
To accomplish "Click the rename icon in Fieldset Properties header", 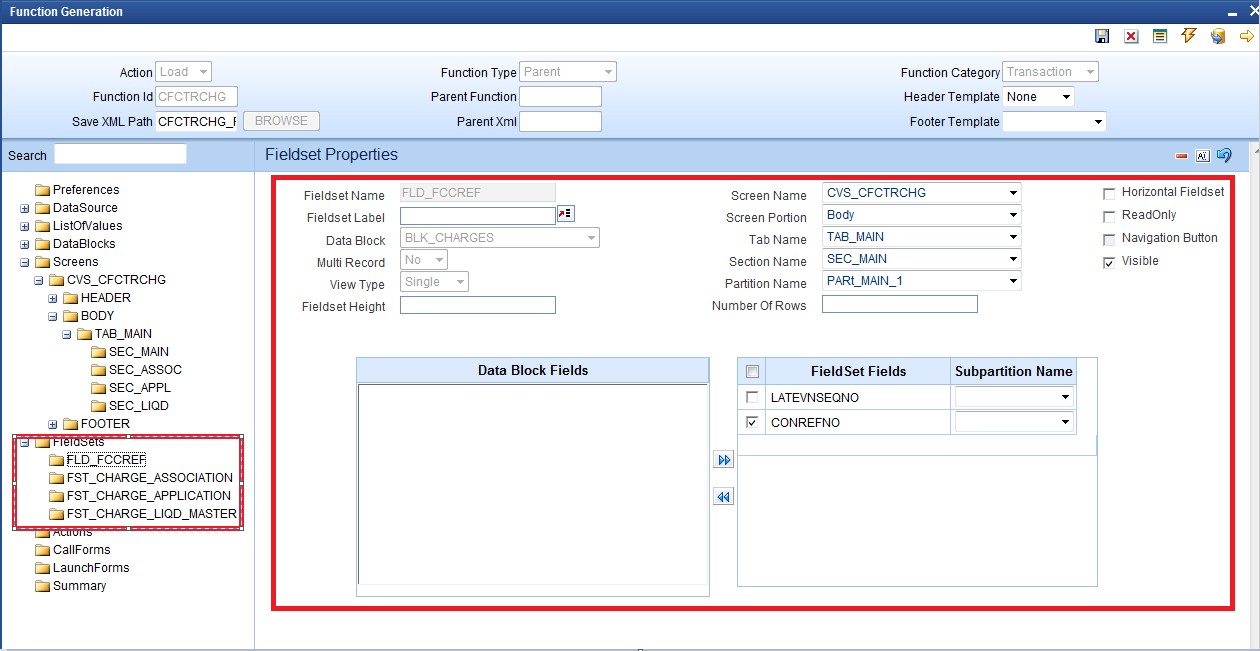I will tap(1203, 156).
